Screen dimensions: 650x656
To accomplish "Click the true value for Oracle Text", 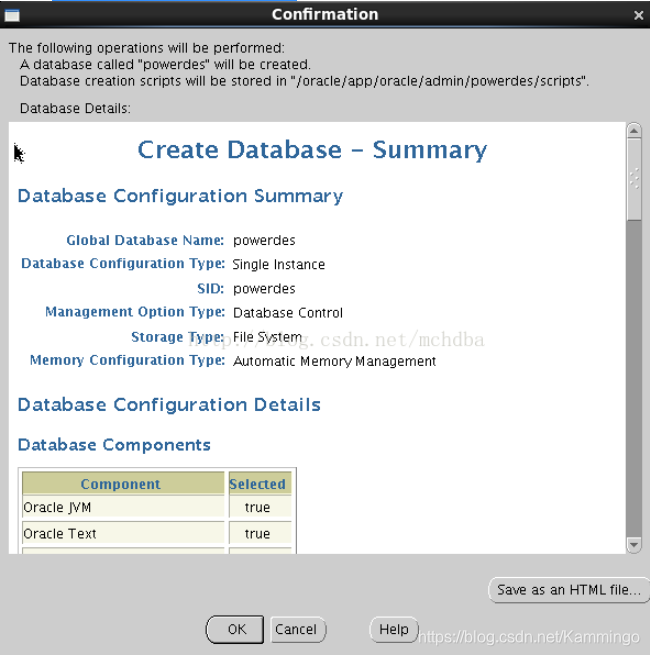I will tap(260, 534).
